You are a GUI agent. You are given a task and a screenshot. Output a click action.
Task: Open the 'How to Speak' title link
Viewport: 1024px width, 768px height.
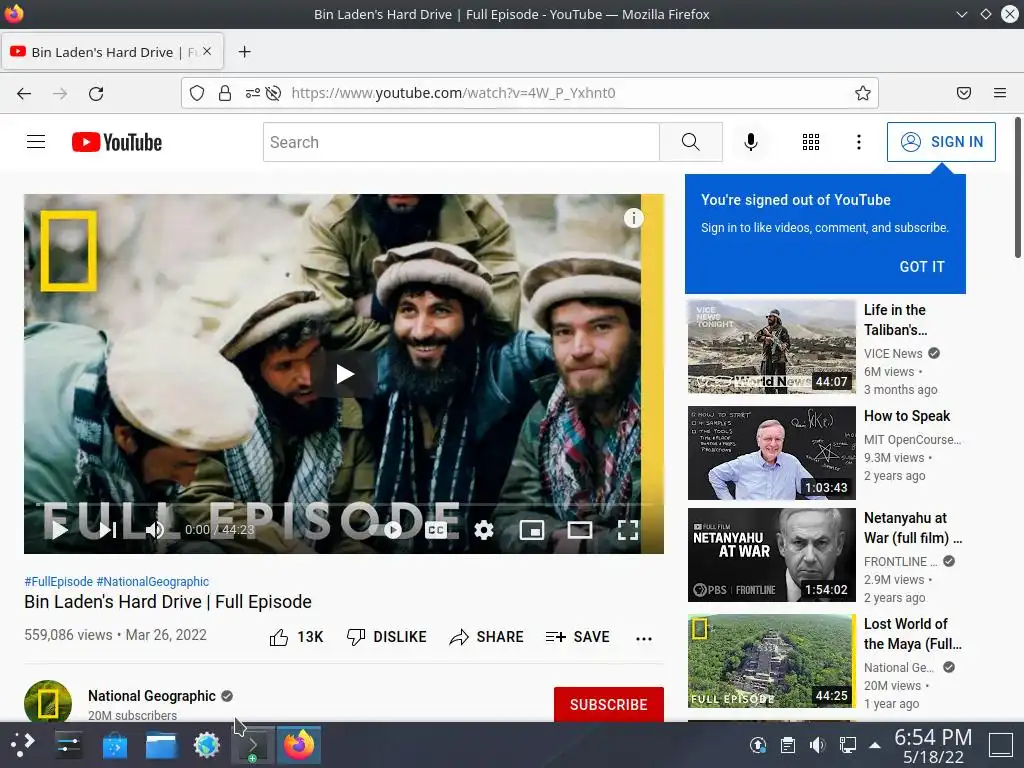pyautogui.click(x=906, y=416)
